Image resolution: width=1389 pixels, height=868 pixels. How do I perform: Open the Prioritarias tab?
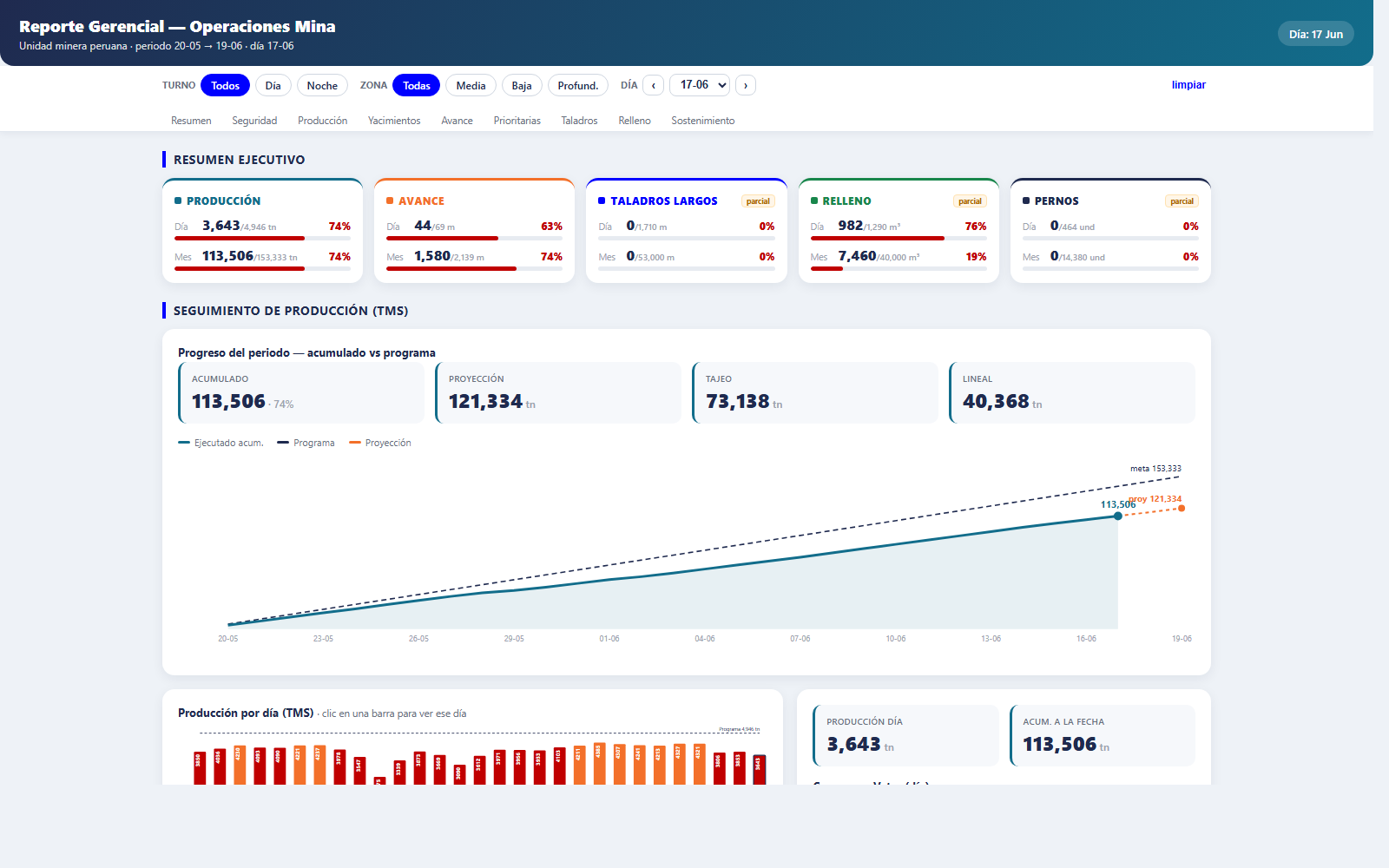[517, 121]
